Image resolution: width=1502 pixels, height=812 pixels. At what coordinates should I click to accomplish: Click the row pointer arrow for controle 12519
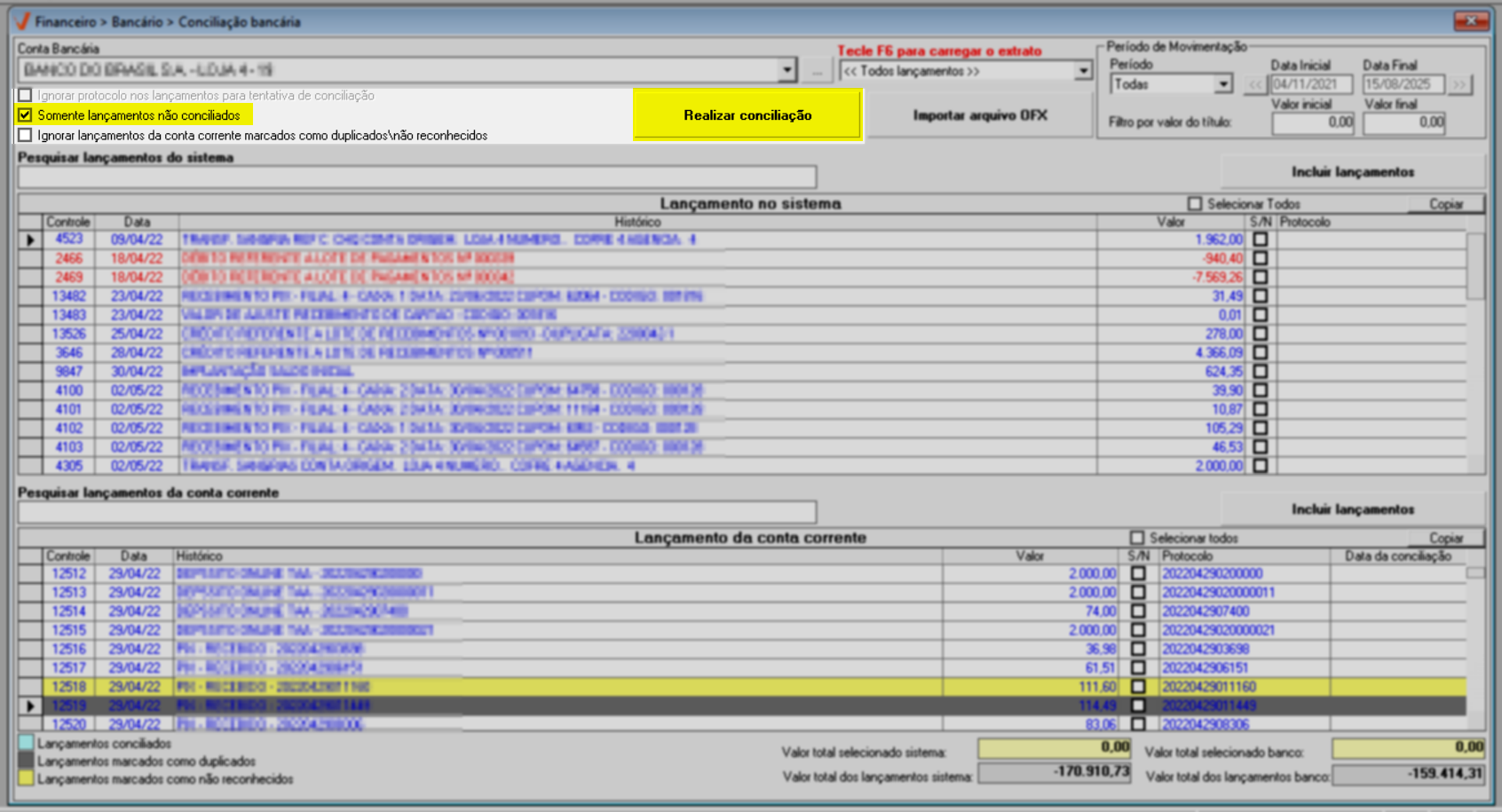30,706
